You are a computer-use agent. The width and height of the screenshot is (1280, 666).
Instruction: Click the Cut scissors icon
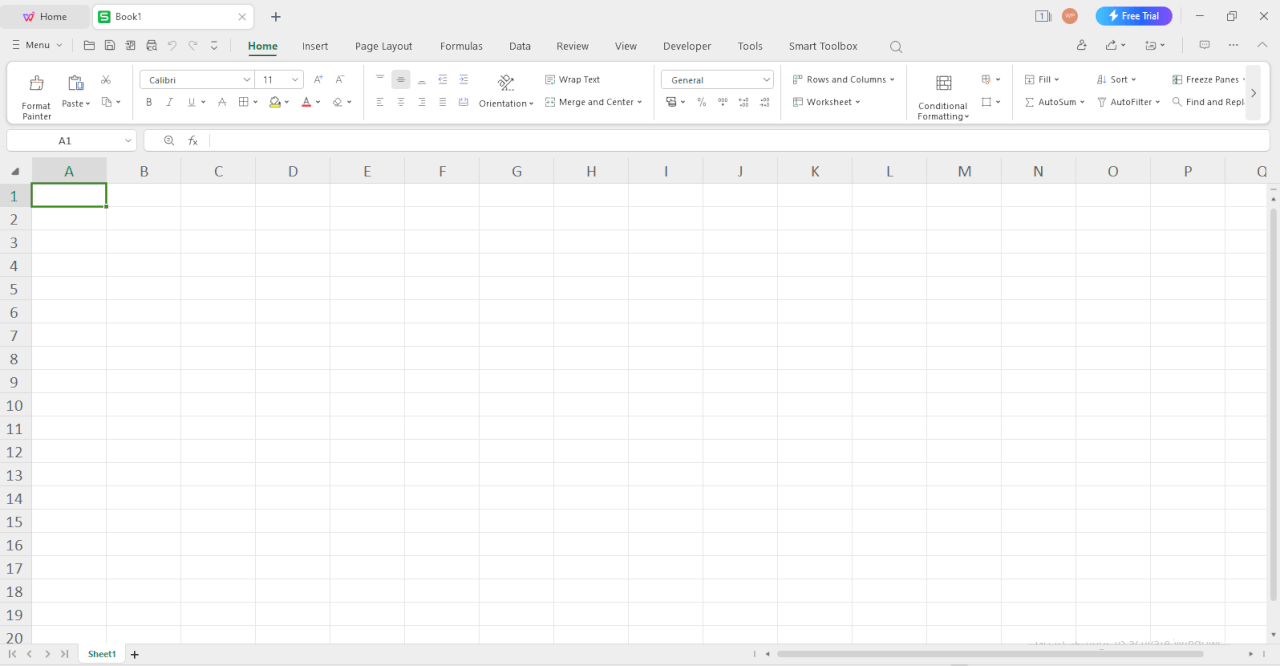(106, 80)
